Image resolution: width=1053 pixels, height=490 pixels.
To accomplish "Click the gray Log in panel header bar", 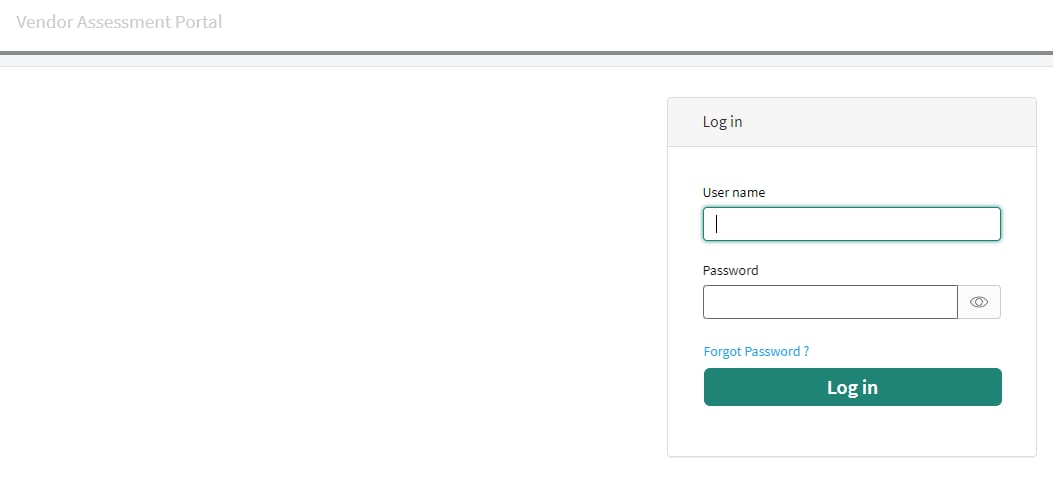I will (852, 122).
